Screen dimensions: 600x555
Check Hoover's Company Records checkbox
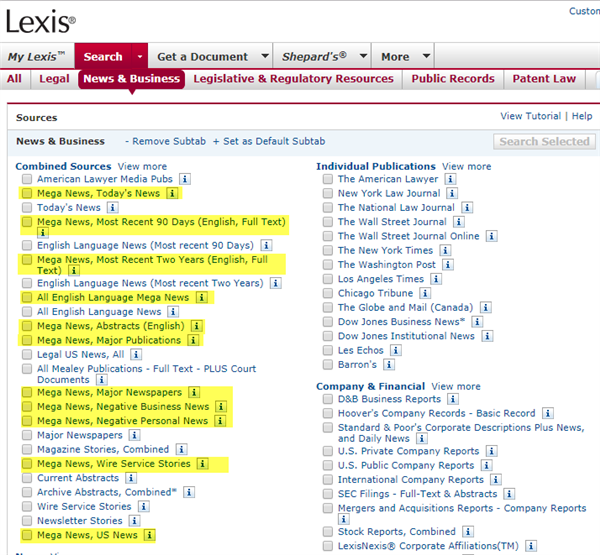328,413
